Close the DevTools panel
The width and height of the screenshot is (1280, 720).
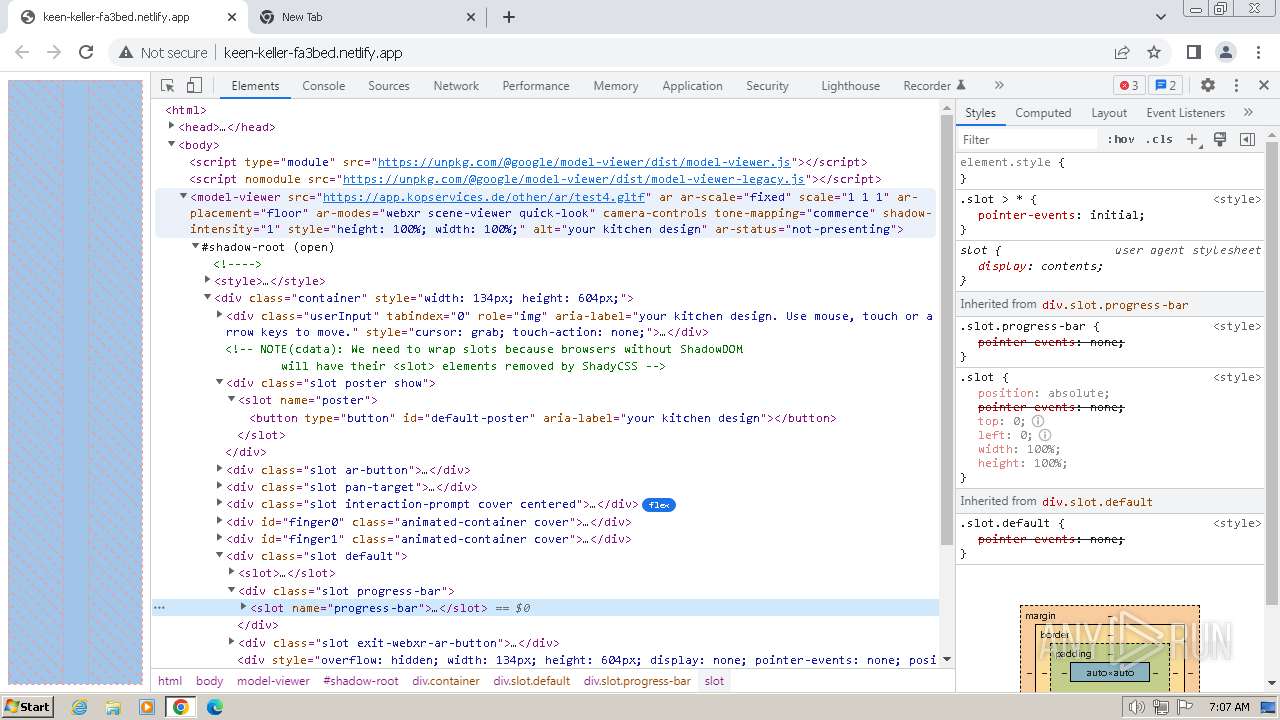1263,86
